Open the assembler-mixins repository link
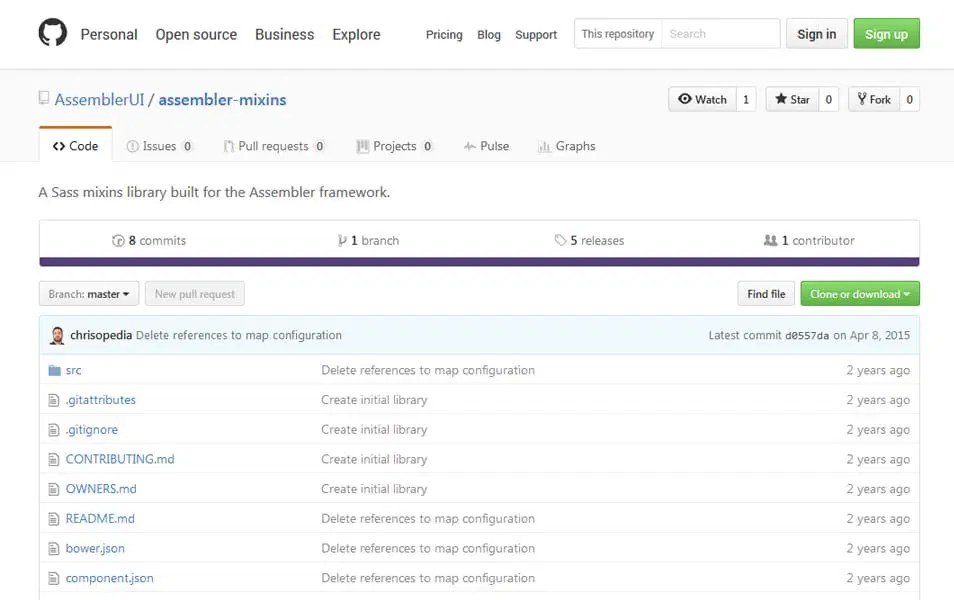The width and height of the screenshot is (954, 600). 223,100
